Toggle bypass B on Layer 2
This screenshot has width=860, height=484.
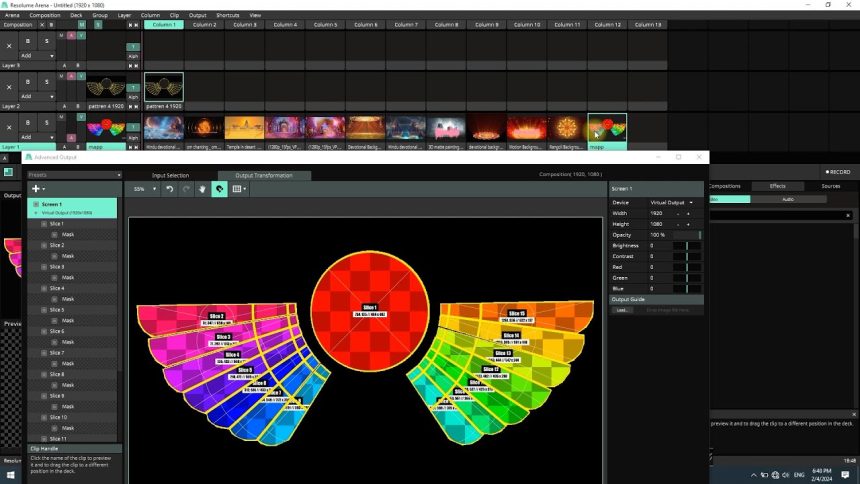tap(28, 82)
